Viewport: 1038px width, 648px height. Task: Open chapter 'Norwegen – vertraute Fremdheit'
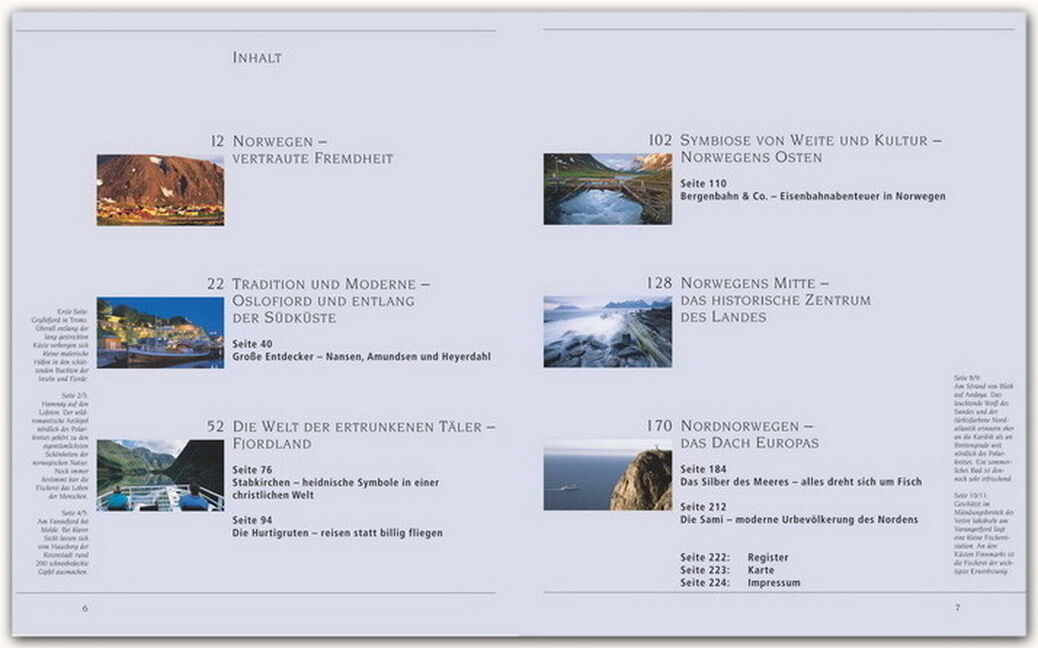tap(313, 150)
